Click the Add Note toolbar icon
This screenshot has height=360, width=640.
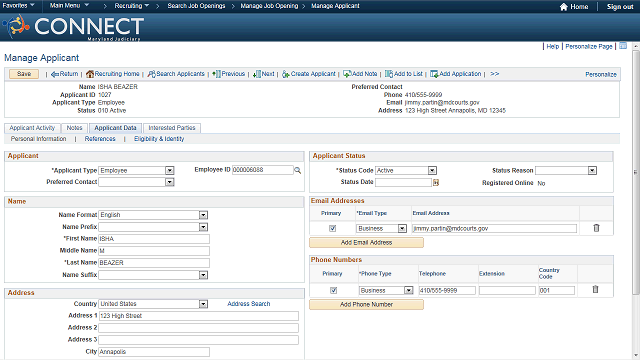click(347, 74)
